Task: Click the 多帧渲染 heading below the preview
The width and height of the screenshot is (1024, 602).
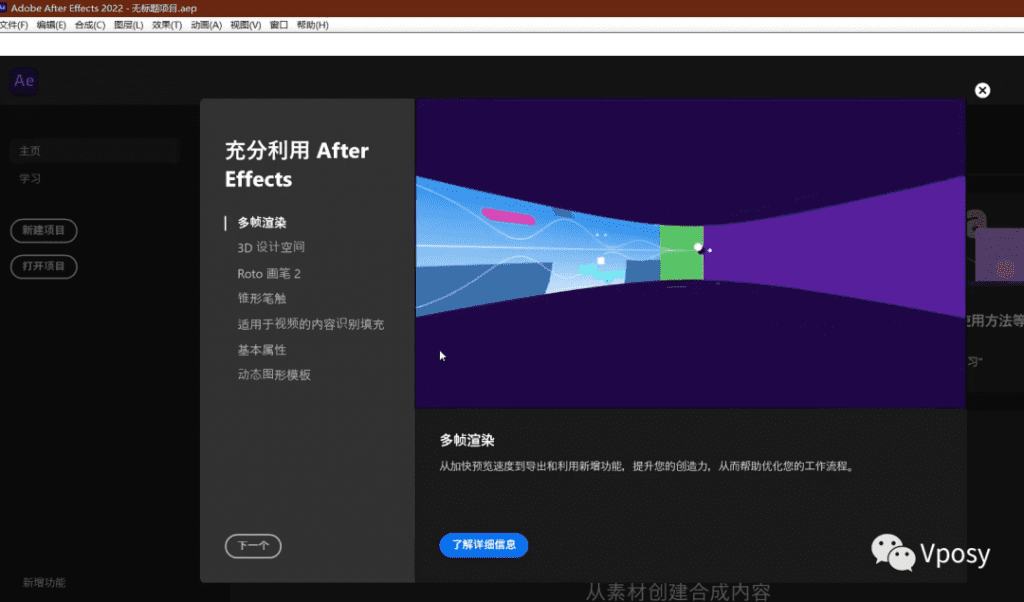Action: [x=467, y=441]
